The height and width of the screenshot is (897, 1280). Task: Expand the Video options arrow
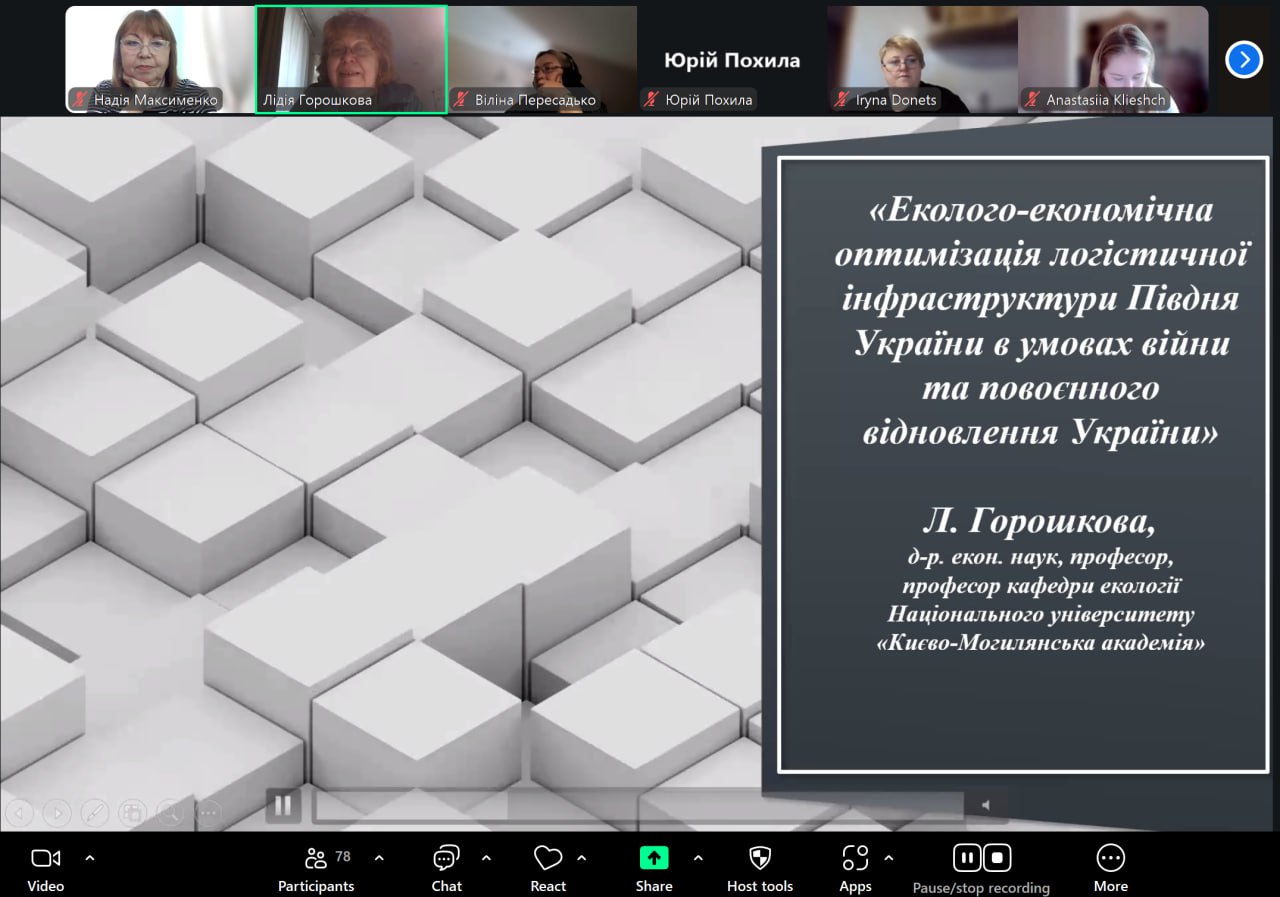(x=90, y=858)
